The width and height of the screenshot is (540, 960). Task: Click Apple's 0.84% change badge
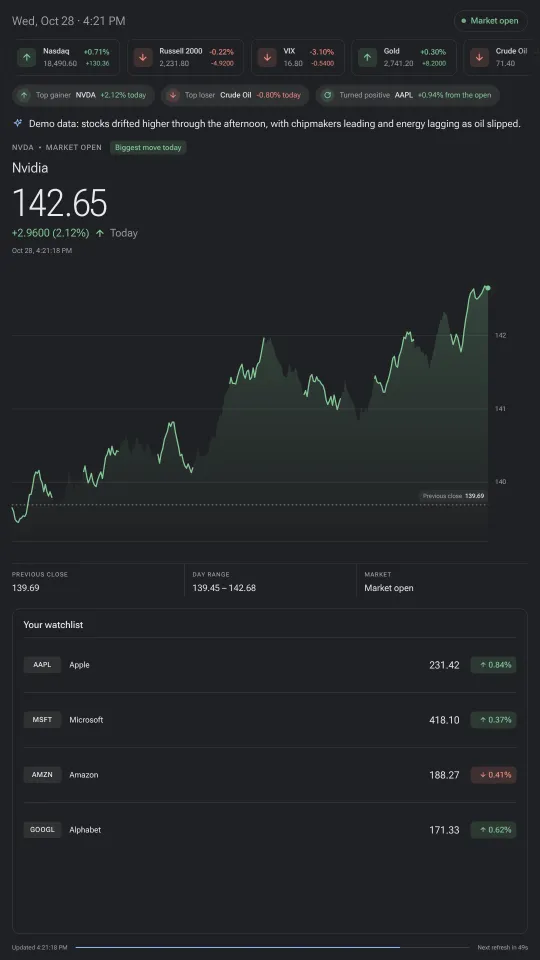[493, 665]
